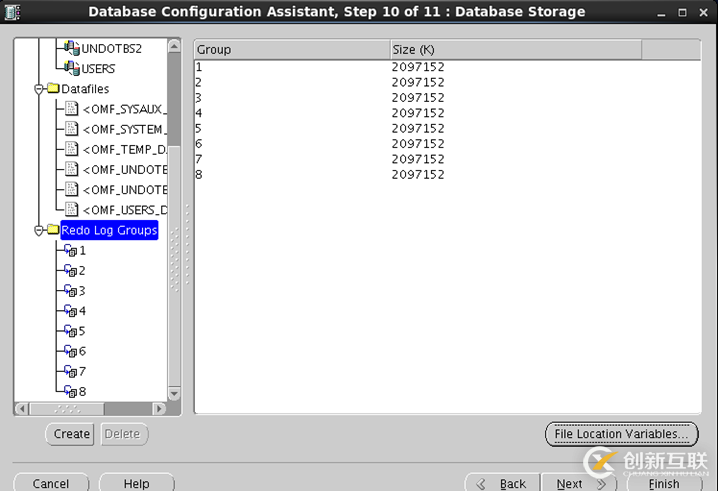Click redo log group 8 icon in tree
This screenshot has width=718, height=491.
point(71,391)
